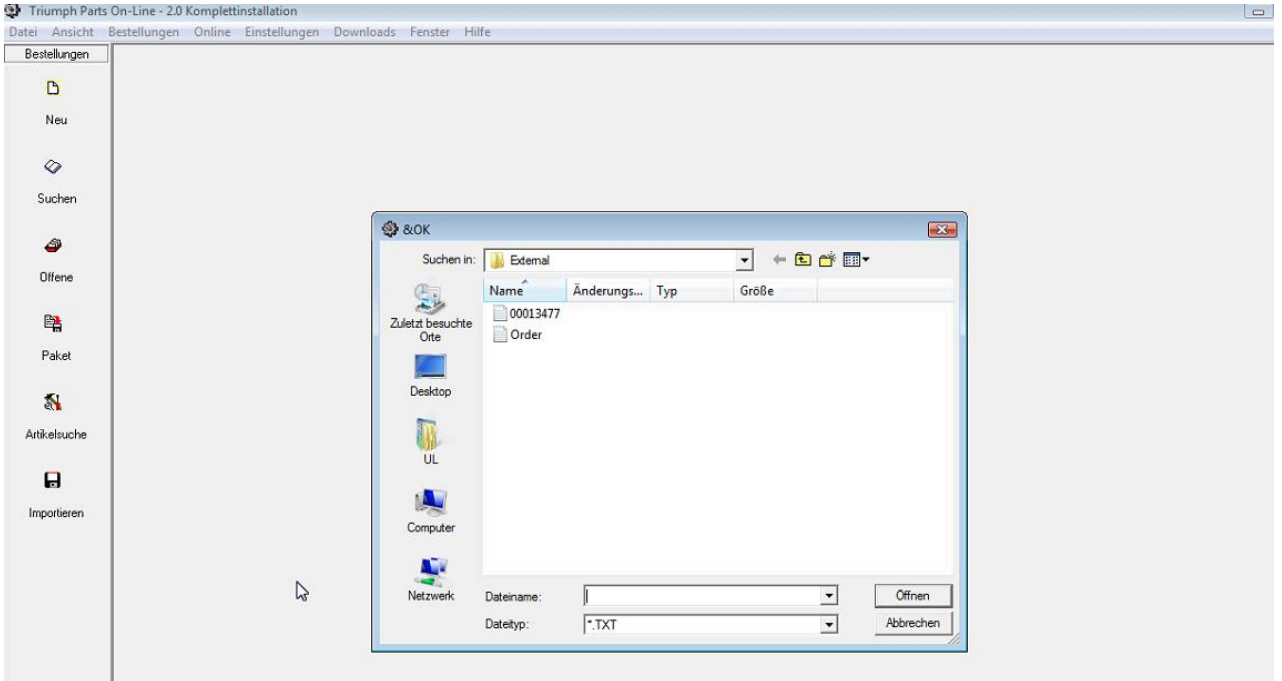
Task: Select the Order file
Action: coord(518,335)
